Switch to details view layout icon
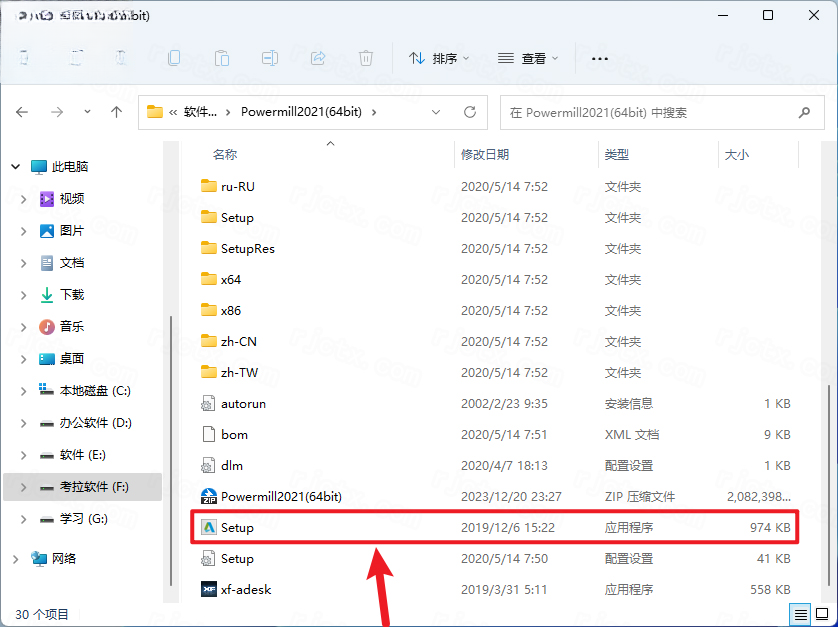The image size is (838, 627). click(801, 614)
